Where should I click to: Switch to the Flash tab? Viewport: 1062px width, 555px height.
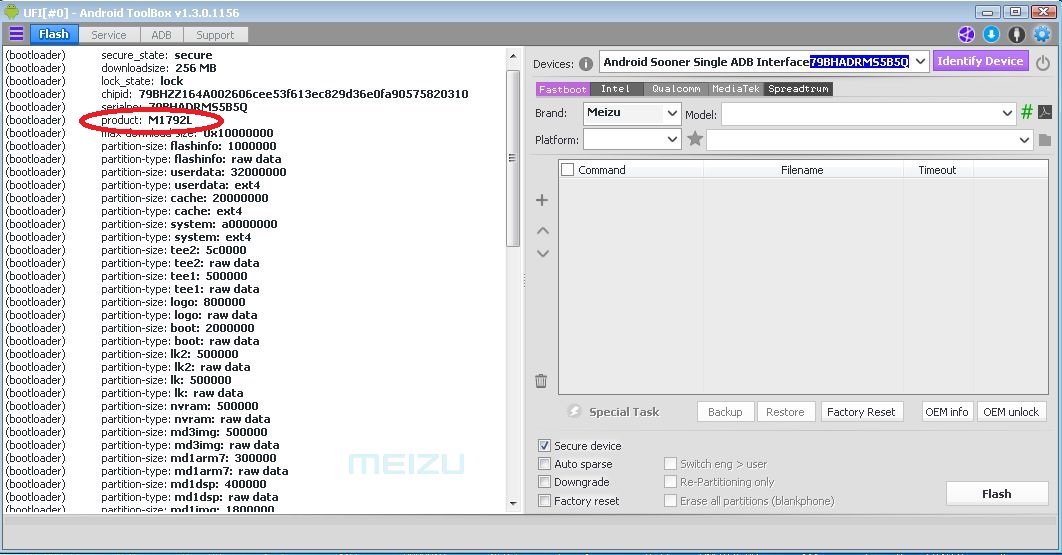54,34
